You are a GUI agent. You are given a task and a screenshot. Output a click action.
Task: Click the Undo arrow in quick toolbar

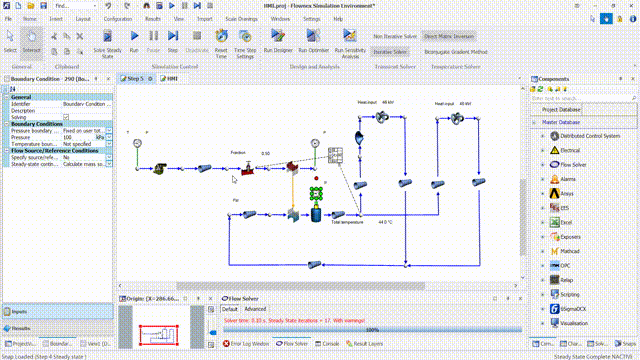tap(108, 6)
